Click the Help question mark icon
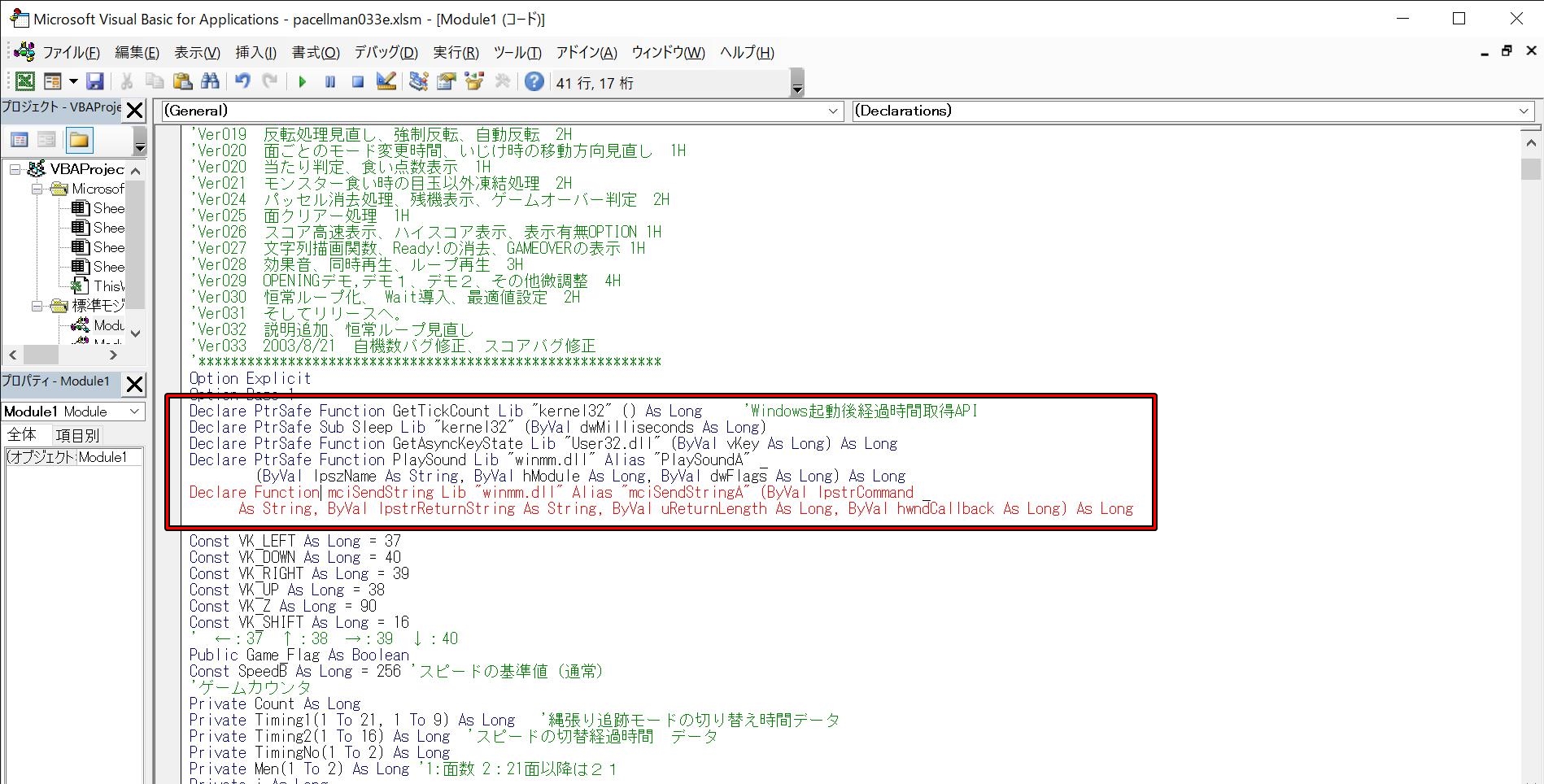 [x=533, y=81]
